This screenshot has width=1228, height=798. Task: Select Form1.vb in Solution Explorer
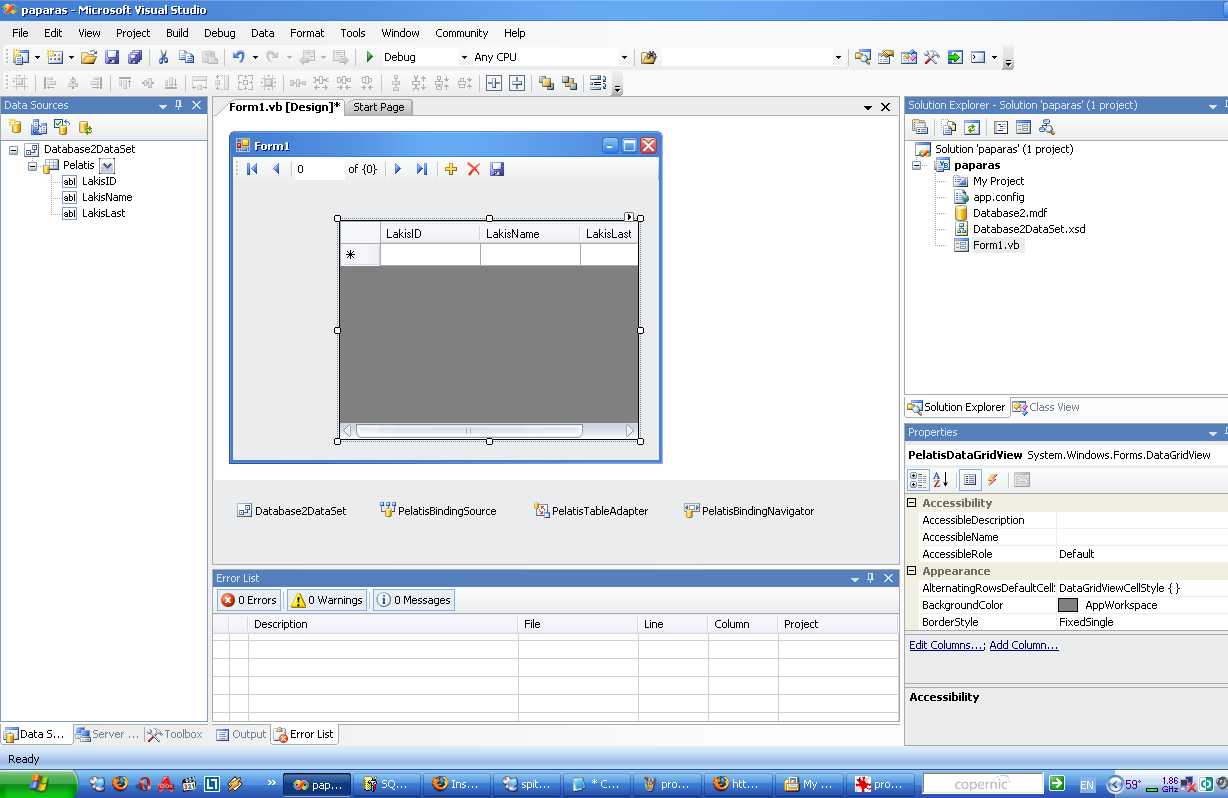pos(996,245)
